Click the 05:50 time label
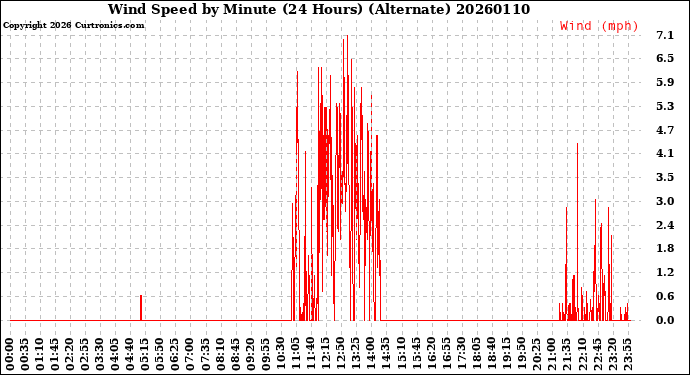 click(161, 354)
